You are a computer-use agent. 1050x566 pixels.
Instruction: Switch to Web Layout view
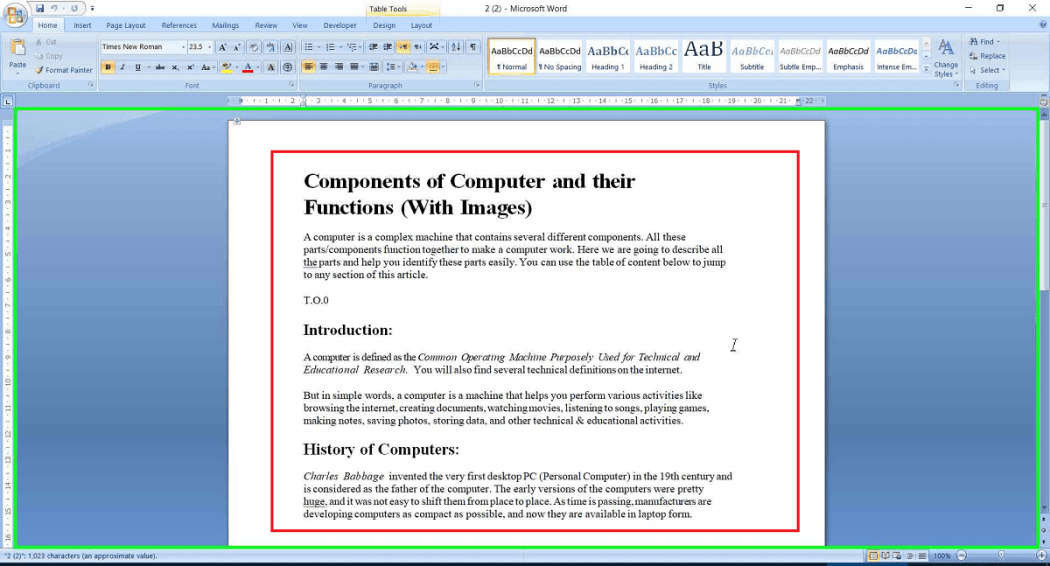tap(897, 556)
